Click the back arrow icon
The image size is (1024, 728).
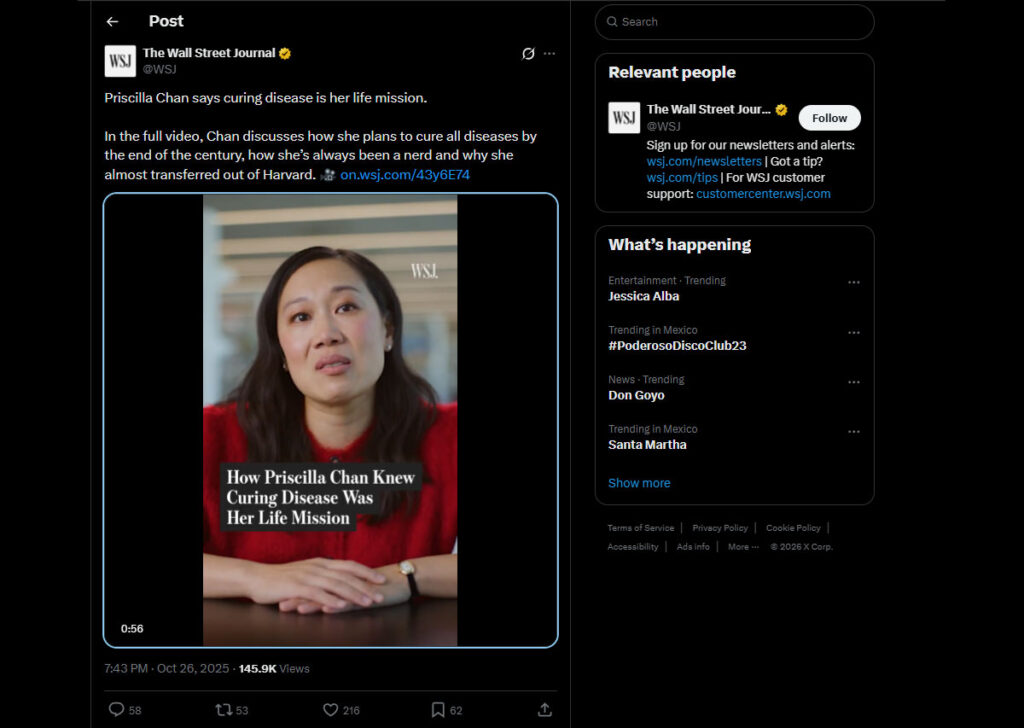pos(112,21)
